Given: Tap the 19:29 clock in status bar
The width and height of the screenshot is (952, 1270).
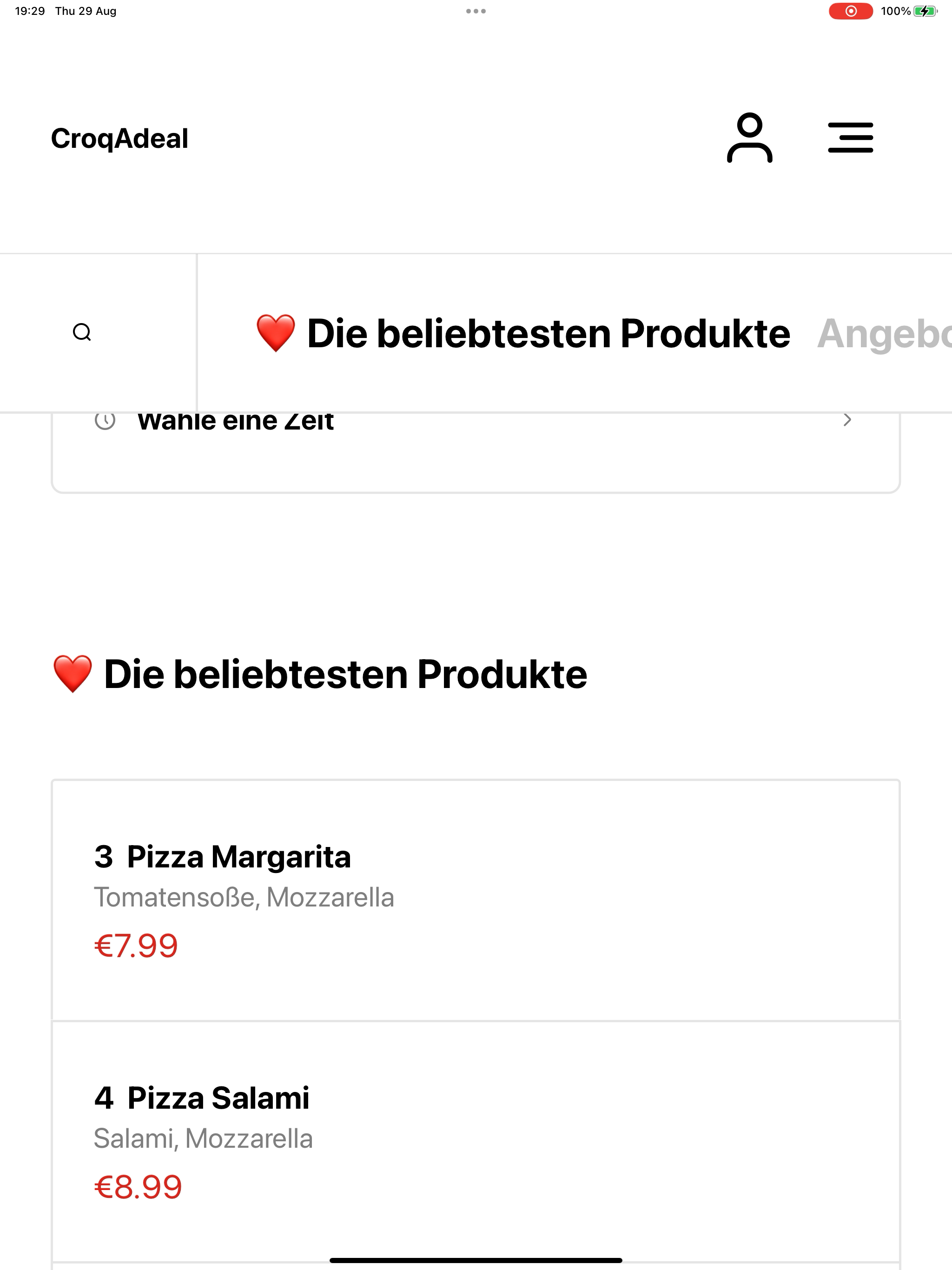Looking at the screenshot, I should pos(30,11).
